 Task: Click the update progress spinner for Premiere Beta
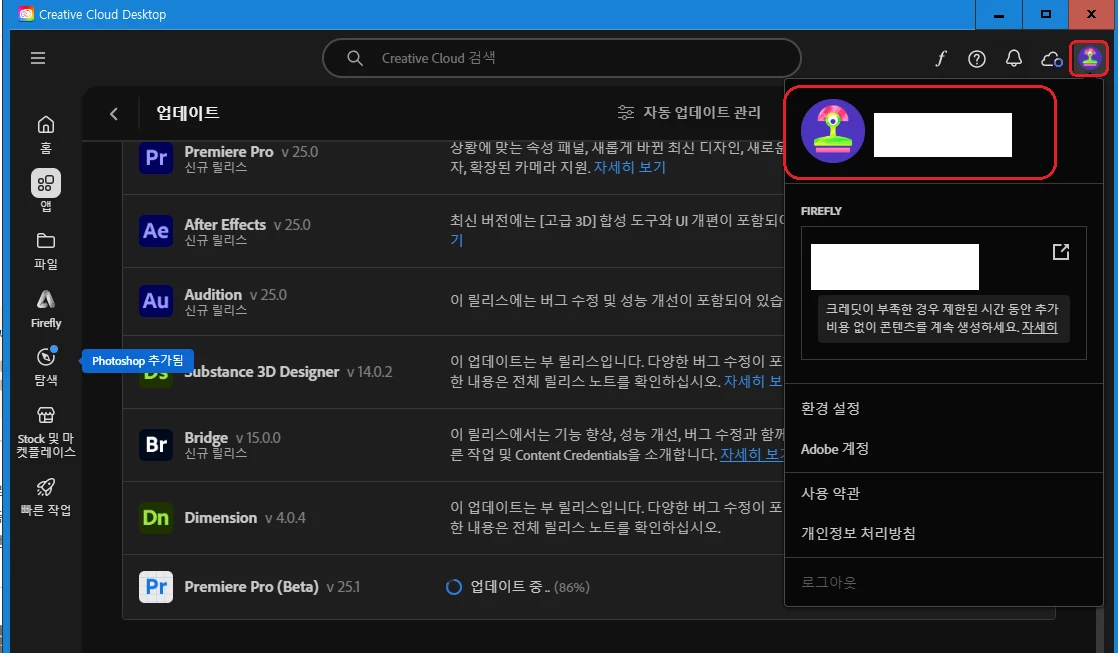coord(454,587)
